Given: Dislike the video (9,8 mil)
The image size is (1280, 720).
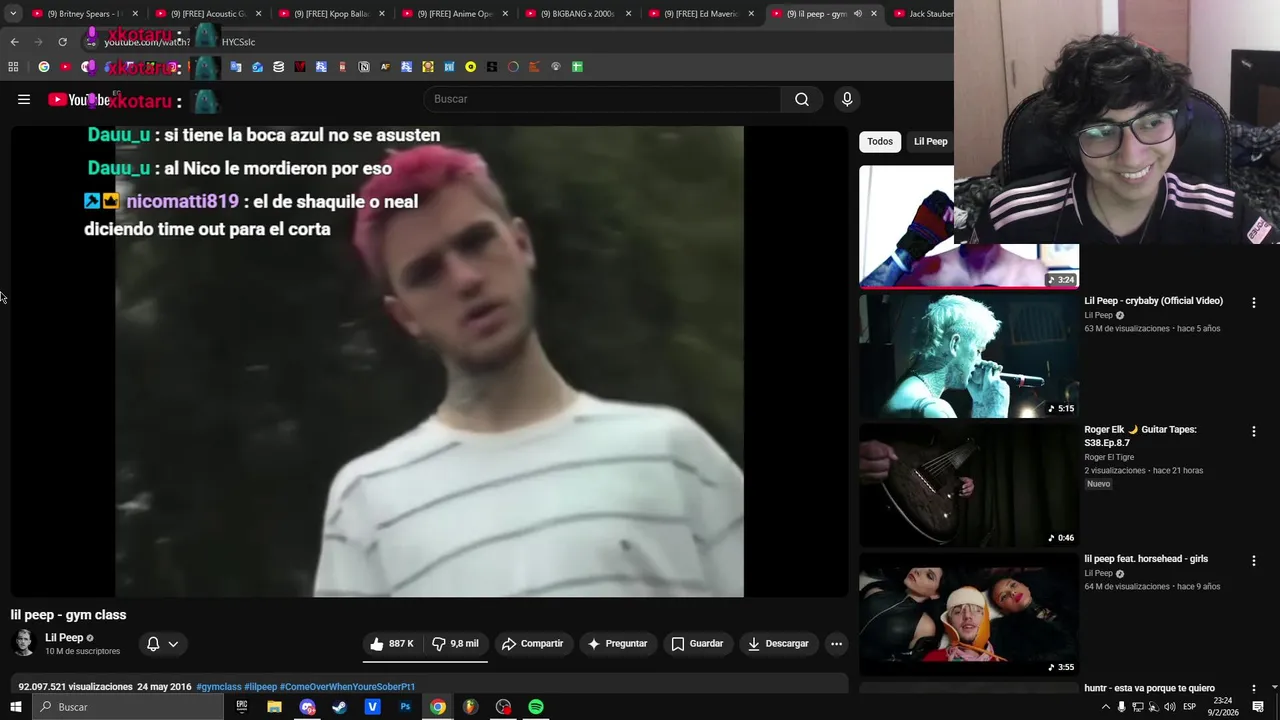Looking at the screenshot, I should [456, 644].
